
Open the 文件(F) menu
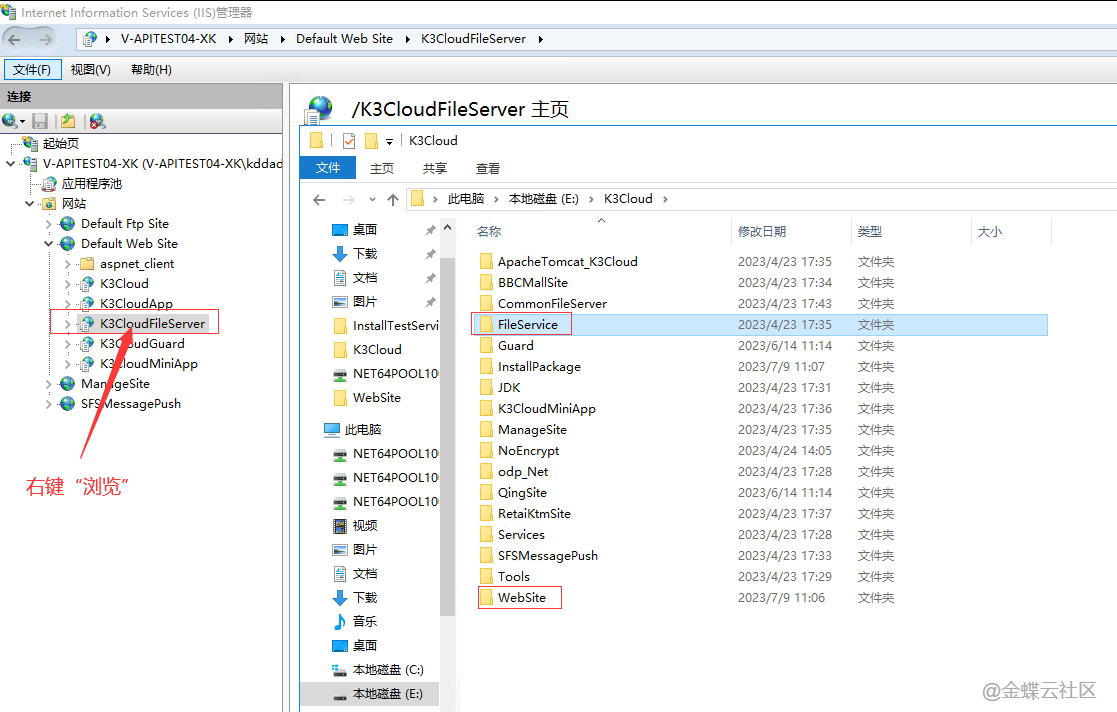click(32, 69)
